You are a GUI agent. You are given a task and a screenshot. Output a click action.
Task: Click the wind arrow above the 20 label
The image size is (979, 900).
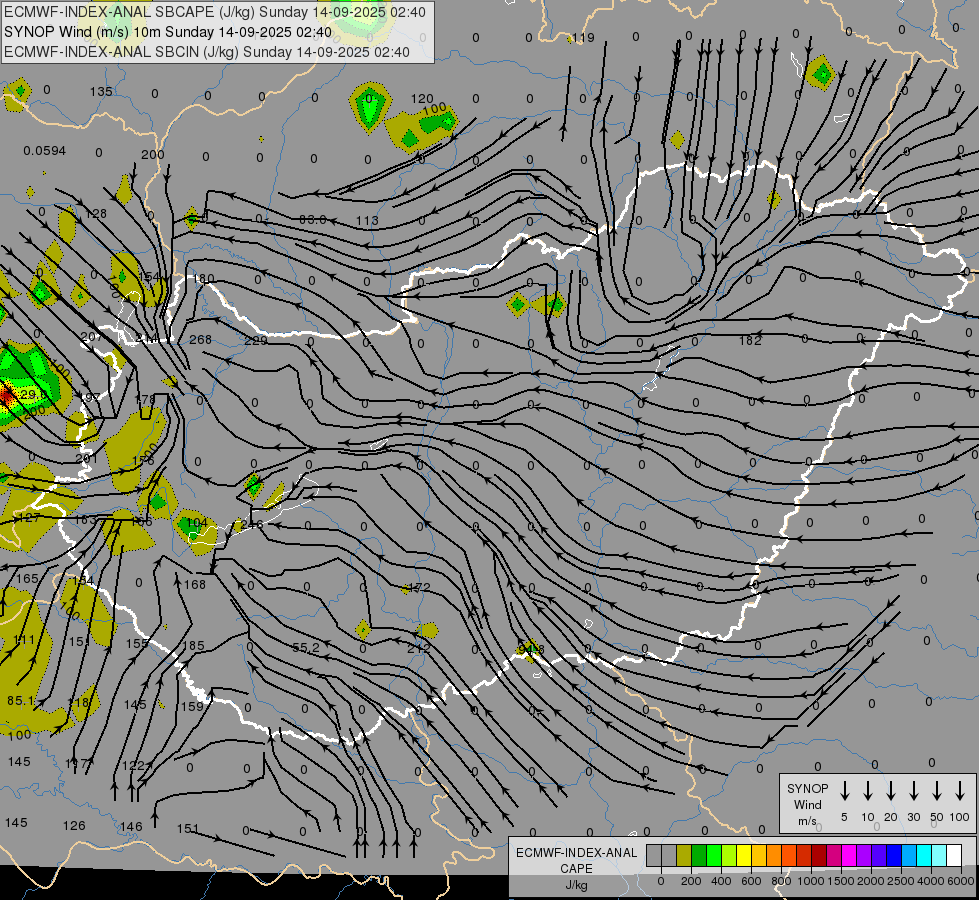(x=890, y=791)
